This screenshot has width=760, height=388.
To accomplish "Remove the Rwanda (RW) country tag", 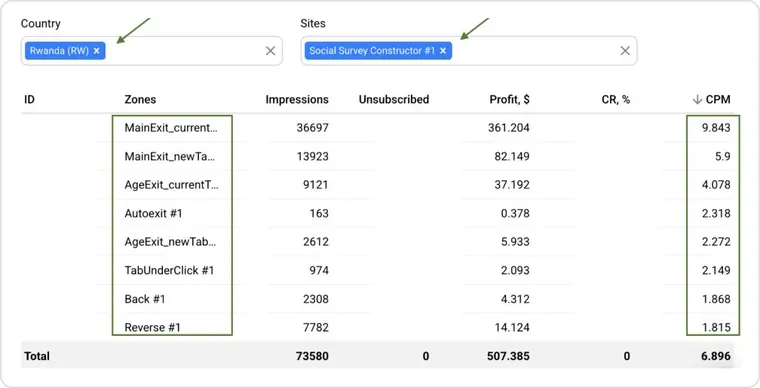I will pyautogui.click(x=96, y=51).
